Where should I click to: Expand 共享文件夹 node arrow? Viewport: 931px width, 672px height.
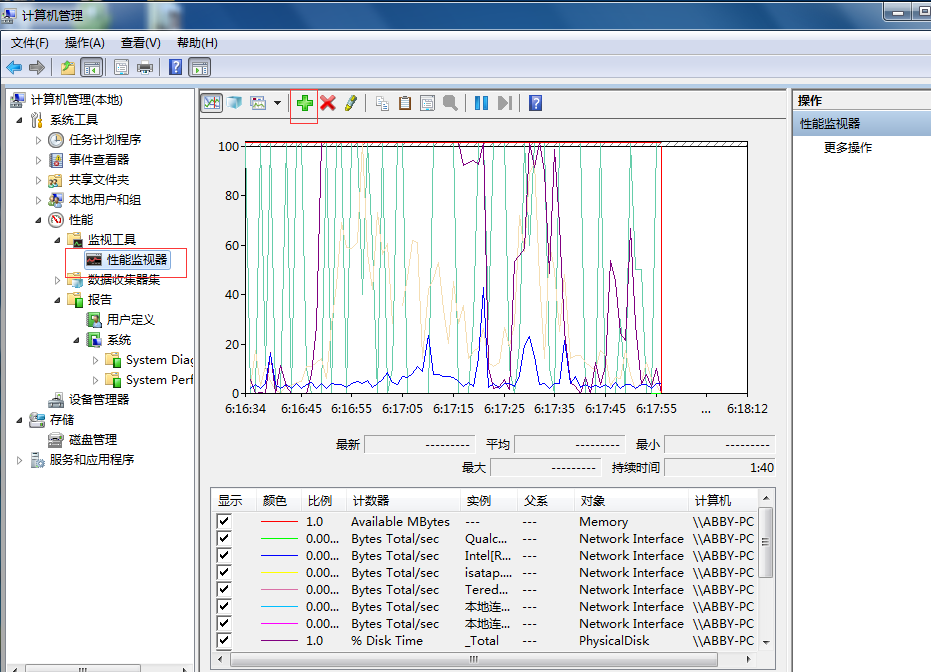39,180
